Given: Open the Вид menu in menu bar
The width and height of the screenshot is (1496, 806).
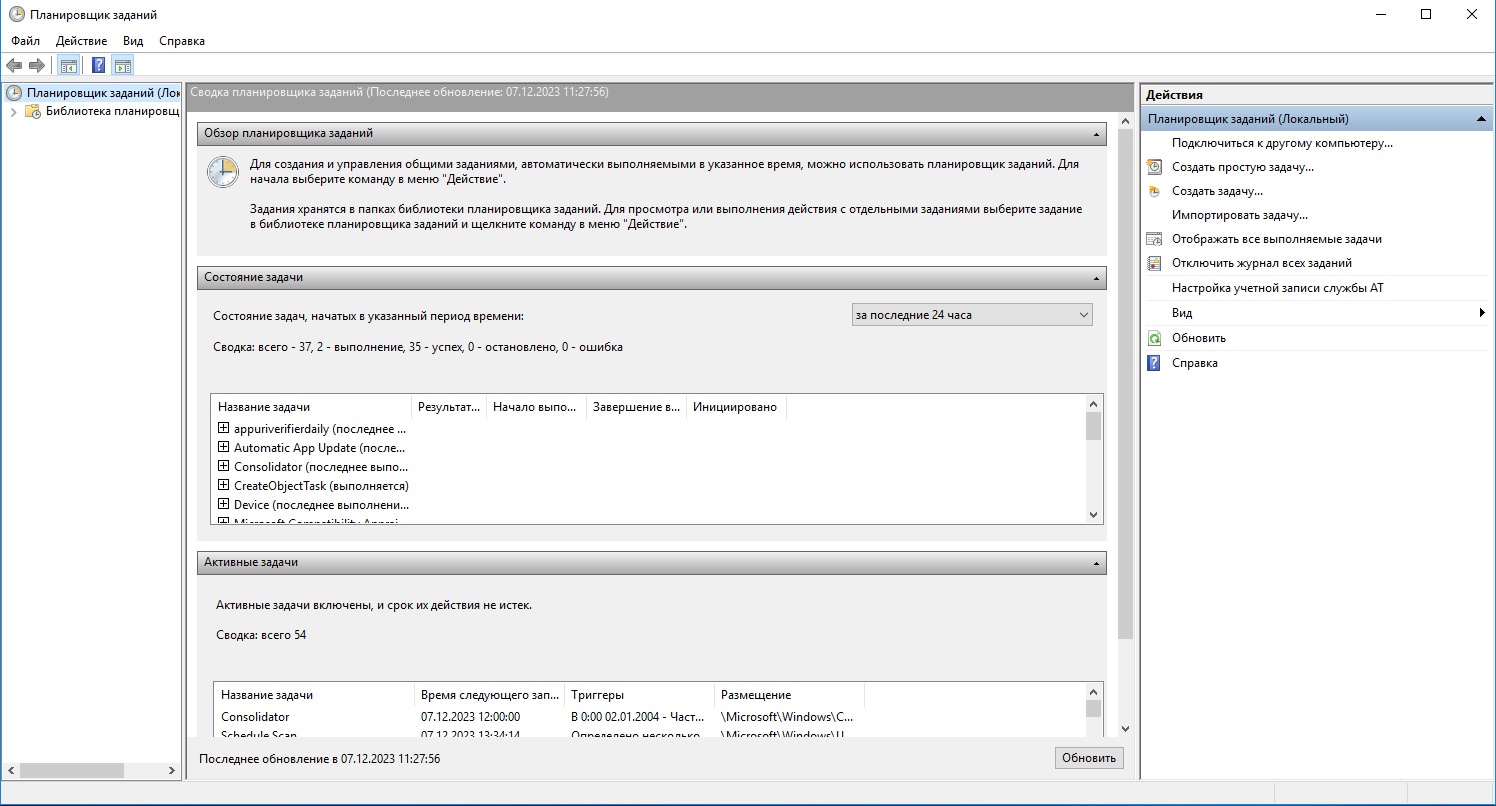Looking at the screenshot, I should point(133,41).
